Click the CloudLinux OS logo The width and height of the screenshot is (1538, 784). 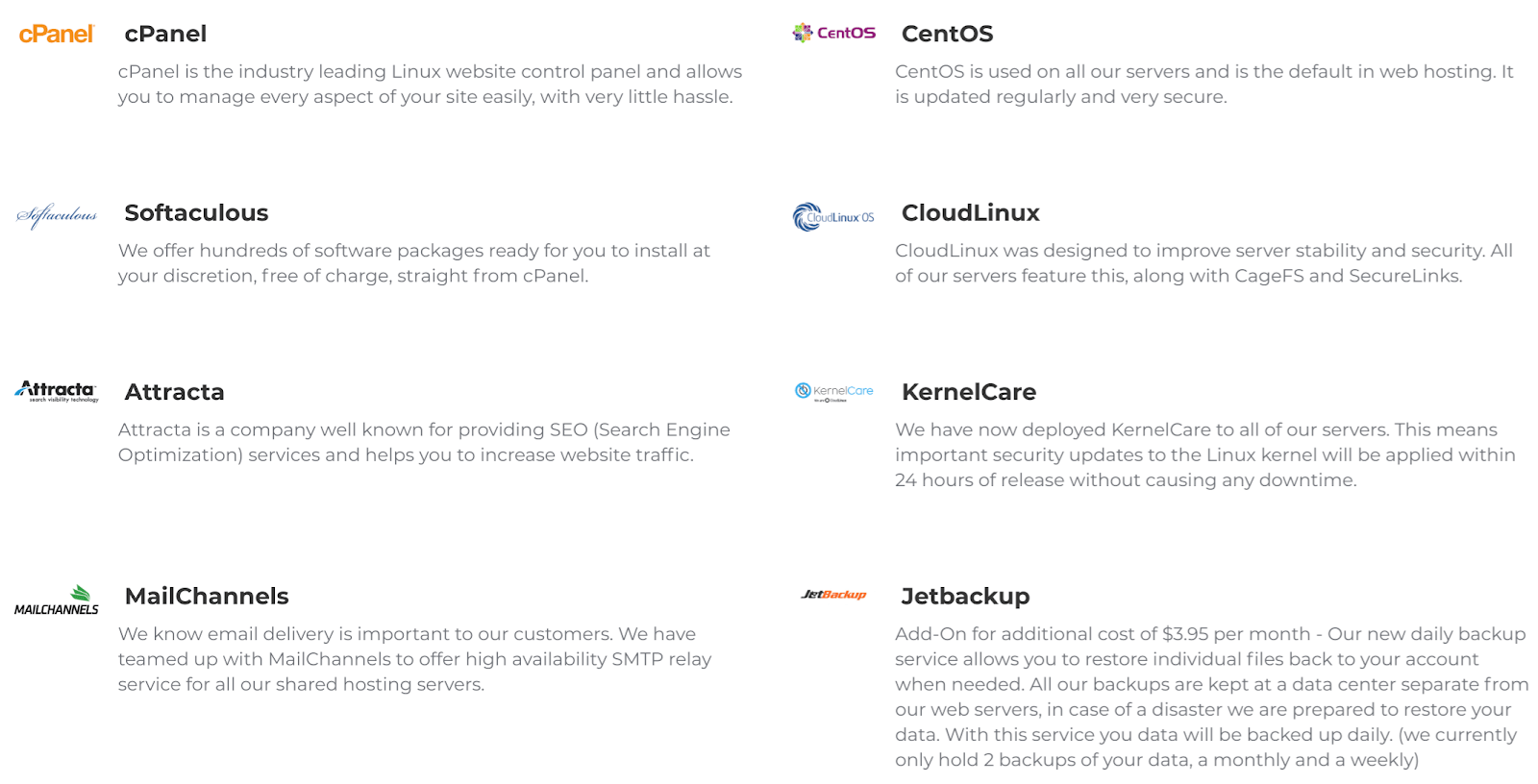833,217
